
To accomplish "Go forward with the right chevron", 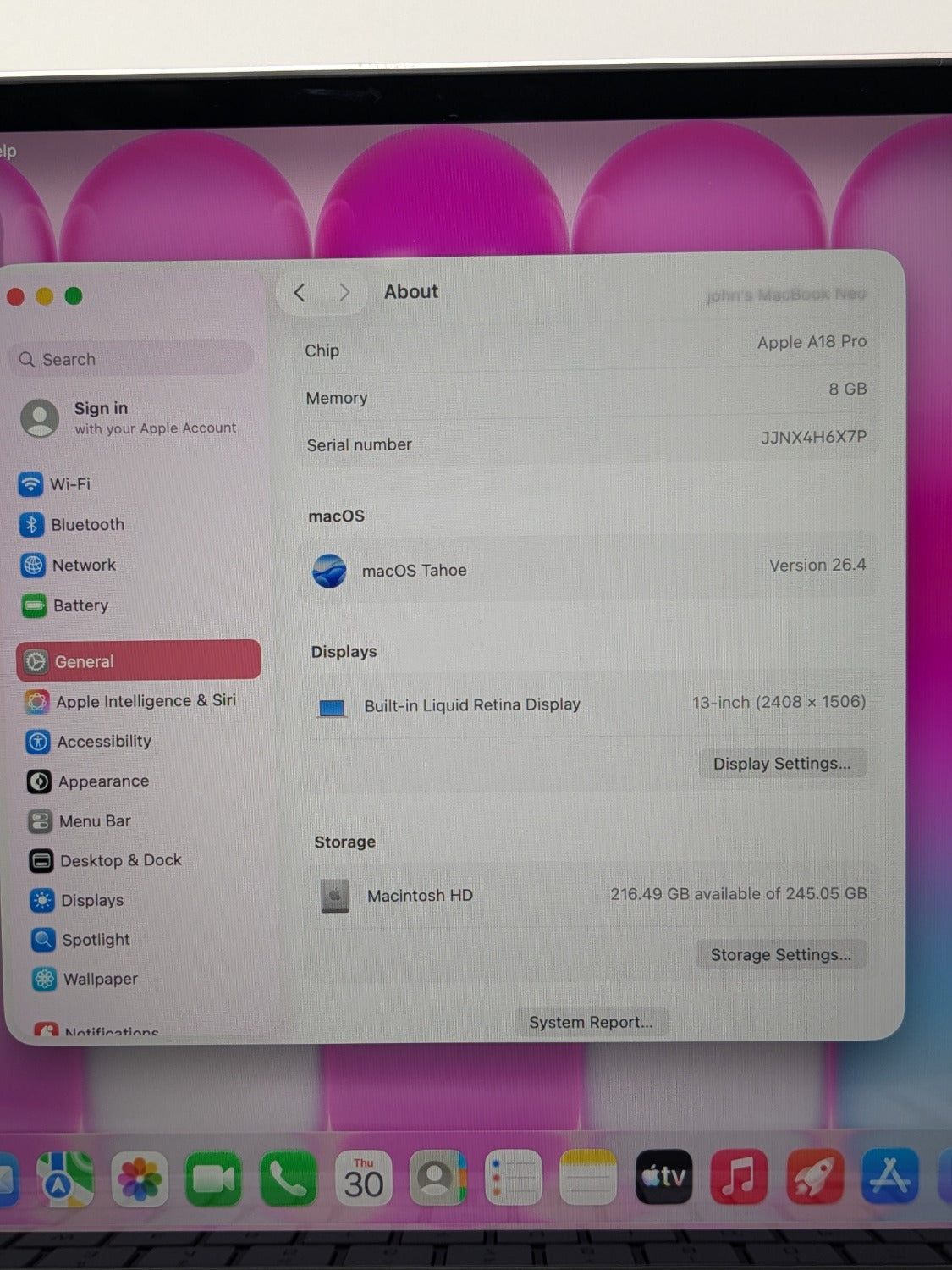I will pyautogui.click(x=344, y=292).
